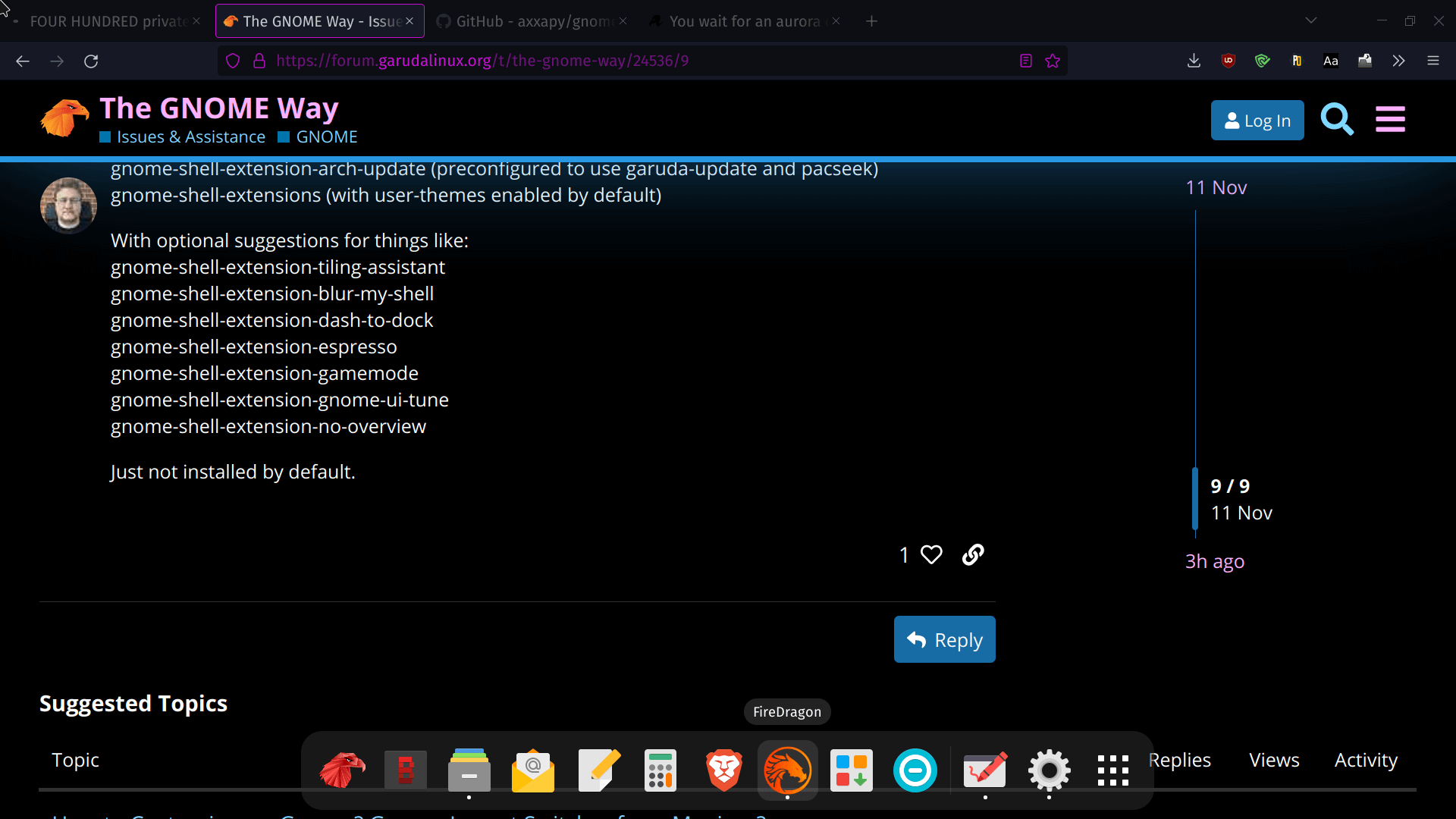Open system settings gear in dock
1456x819 pixels.
point(1049,770)
